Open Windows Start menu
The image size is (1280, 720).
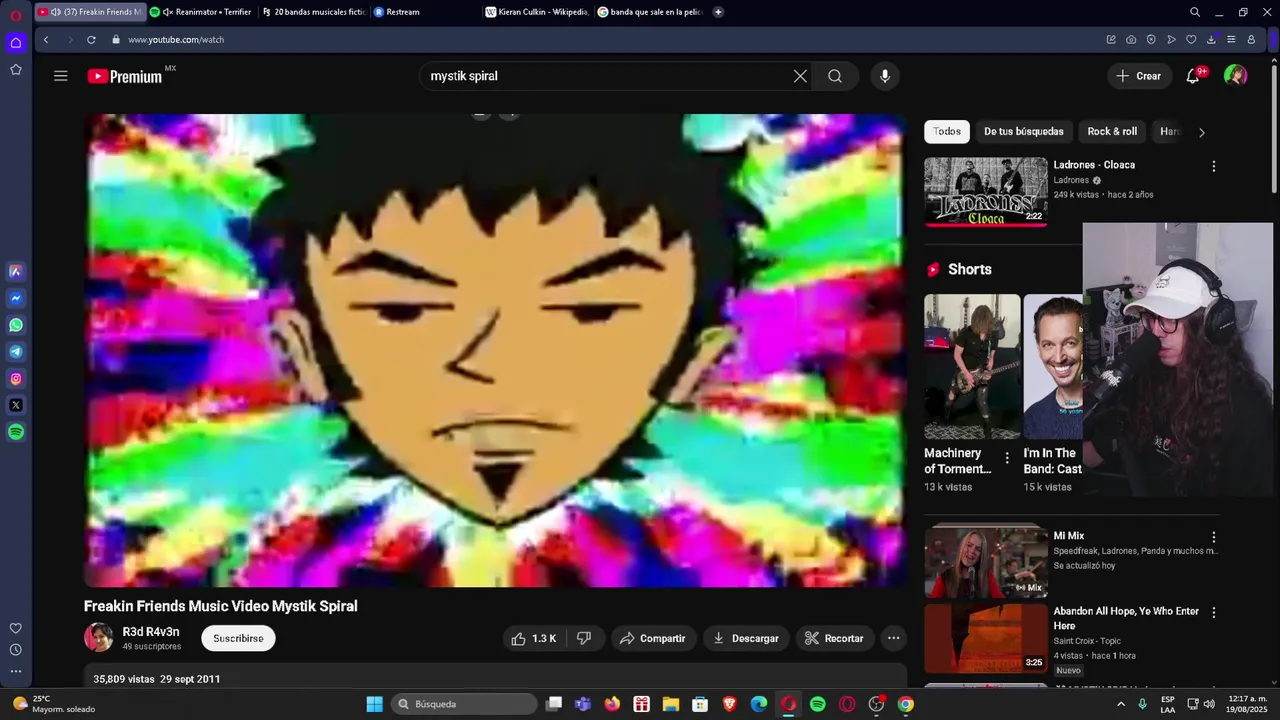tap(374, 704)
